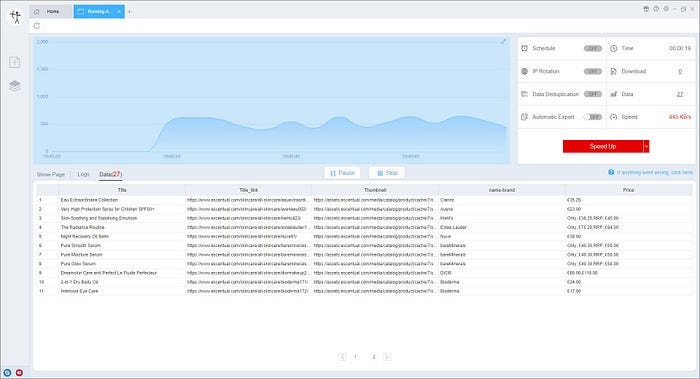Click the 'If anything went wrong' link
The width and height of the screenshot is (700, 379).
tap(655, 172)
